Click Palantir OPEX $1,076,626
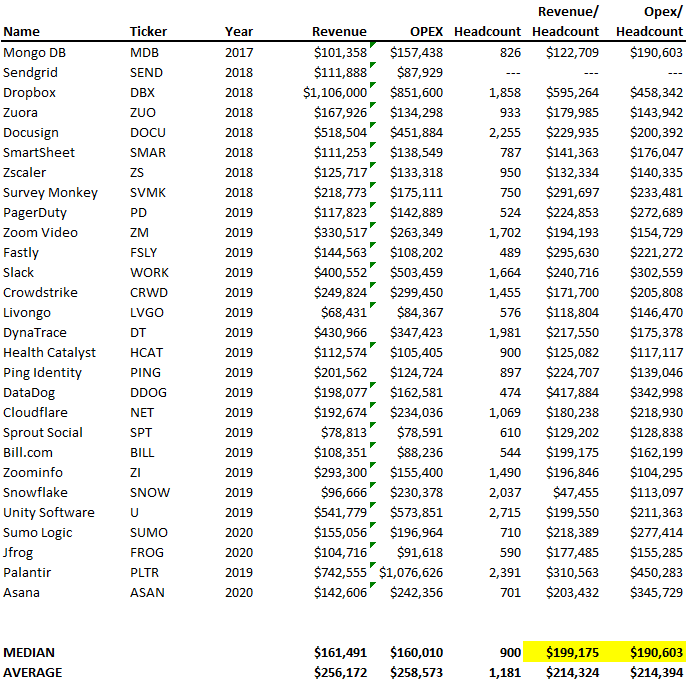 411,573
